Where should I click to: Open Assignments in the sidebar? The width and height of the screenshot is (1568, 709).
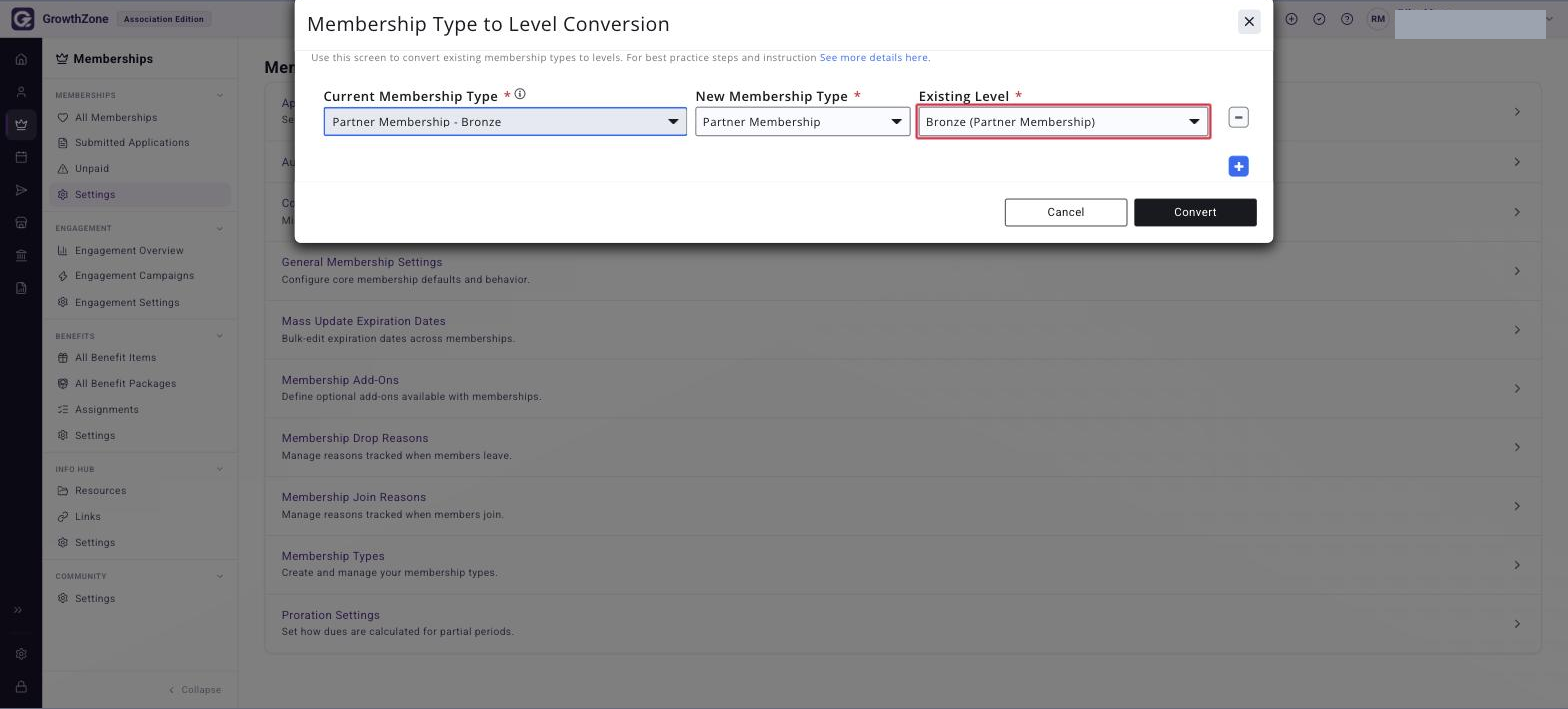point(139,410)
